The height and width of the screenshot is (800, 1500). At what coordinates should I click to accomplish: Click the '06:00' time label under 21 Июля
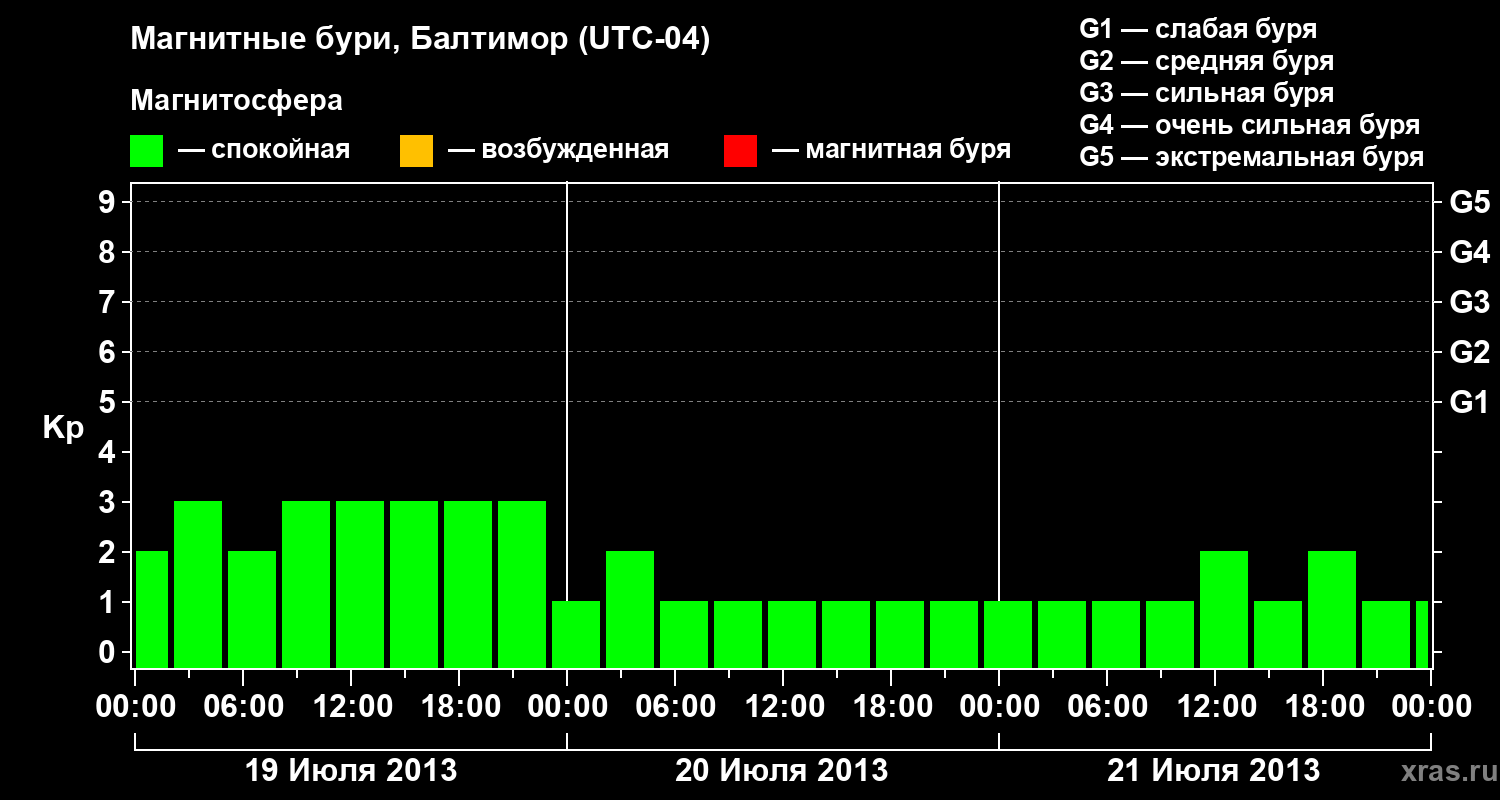point(1107,707)
